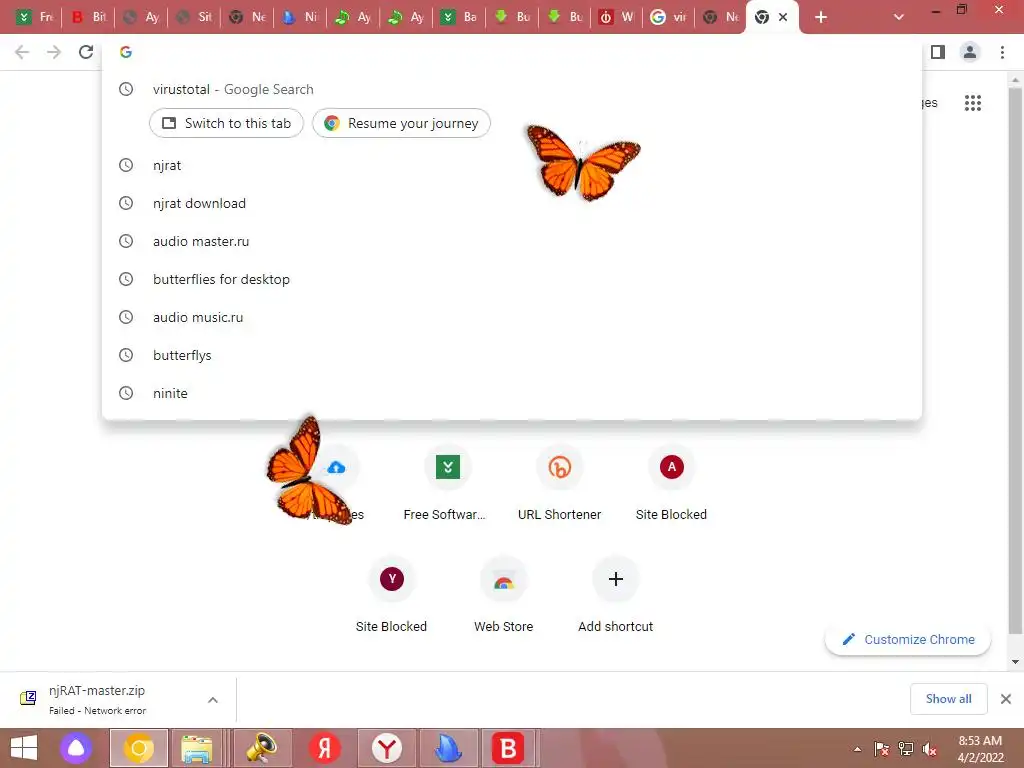
Task: Open the purple Alice assistant taskbar icon
Action: tap(76, 748)
